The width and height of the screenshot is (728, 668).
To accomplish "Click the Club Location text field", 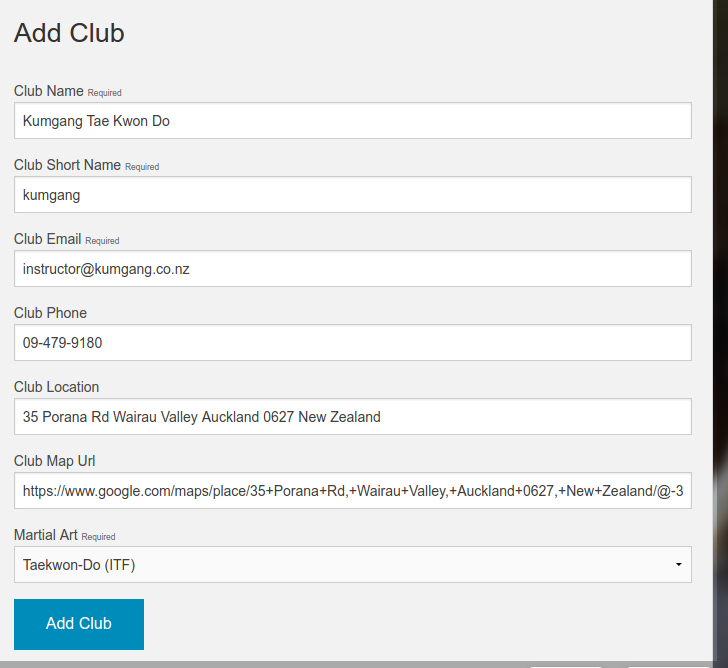I will click(352, 417).
